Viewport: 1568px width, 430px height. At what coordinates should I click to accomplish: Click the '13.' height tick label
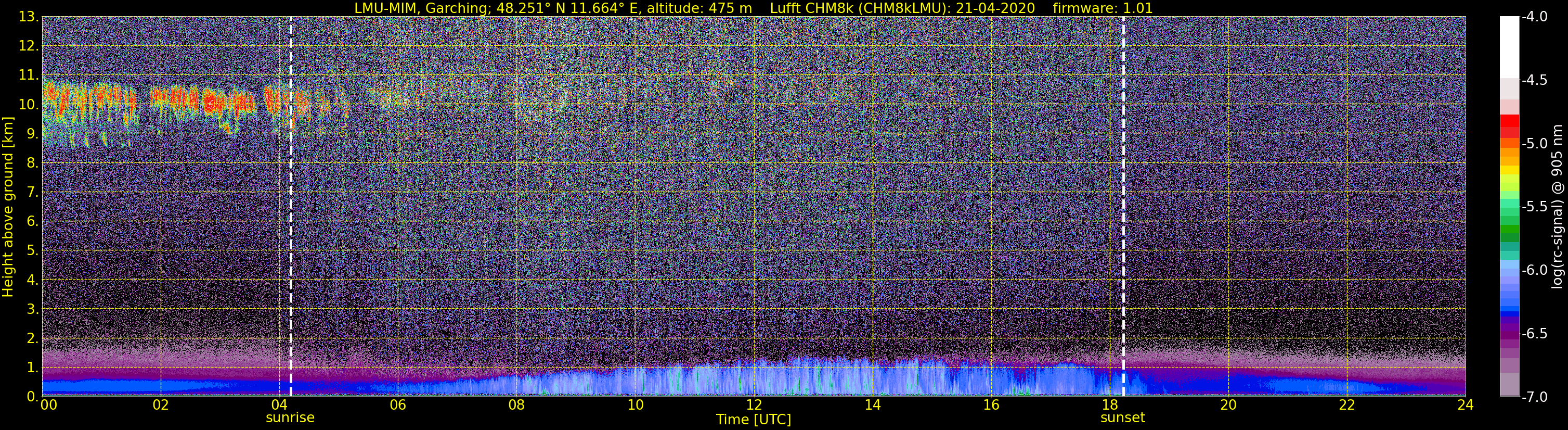point(29,17)
